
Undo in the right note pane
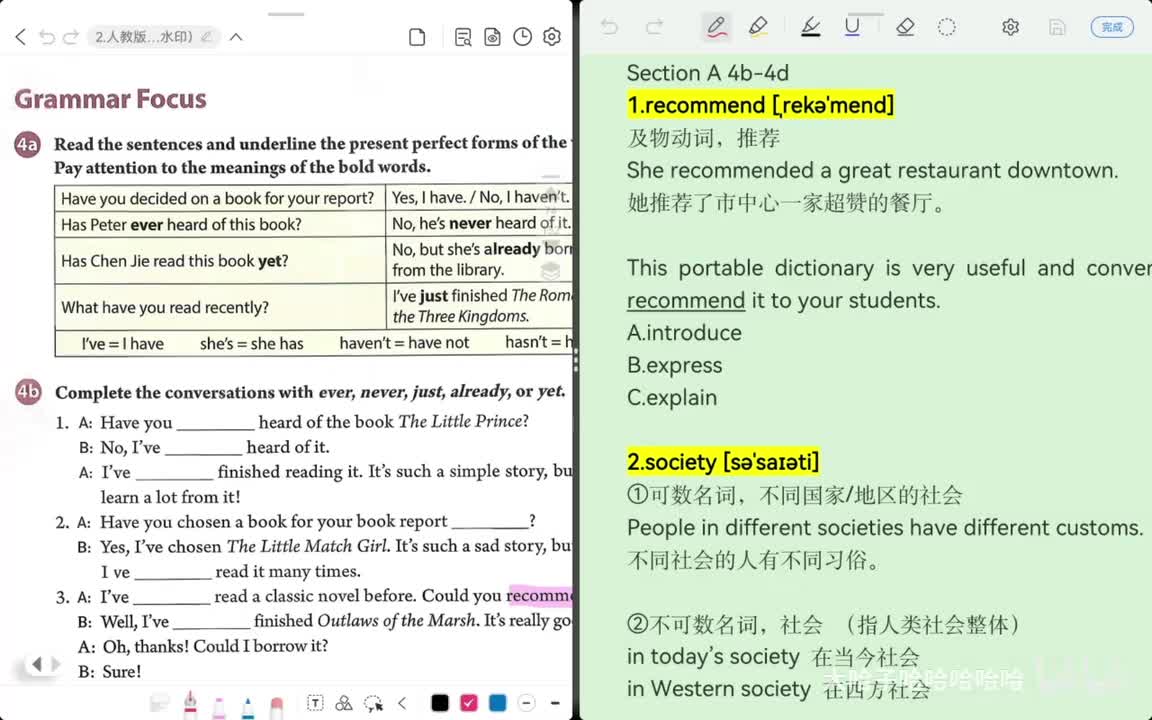pyautogui.click(x=609, y=27)
